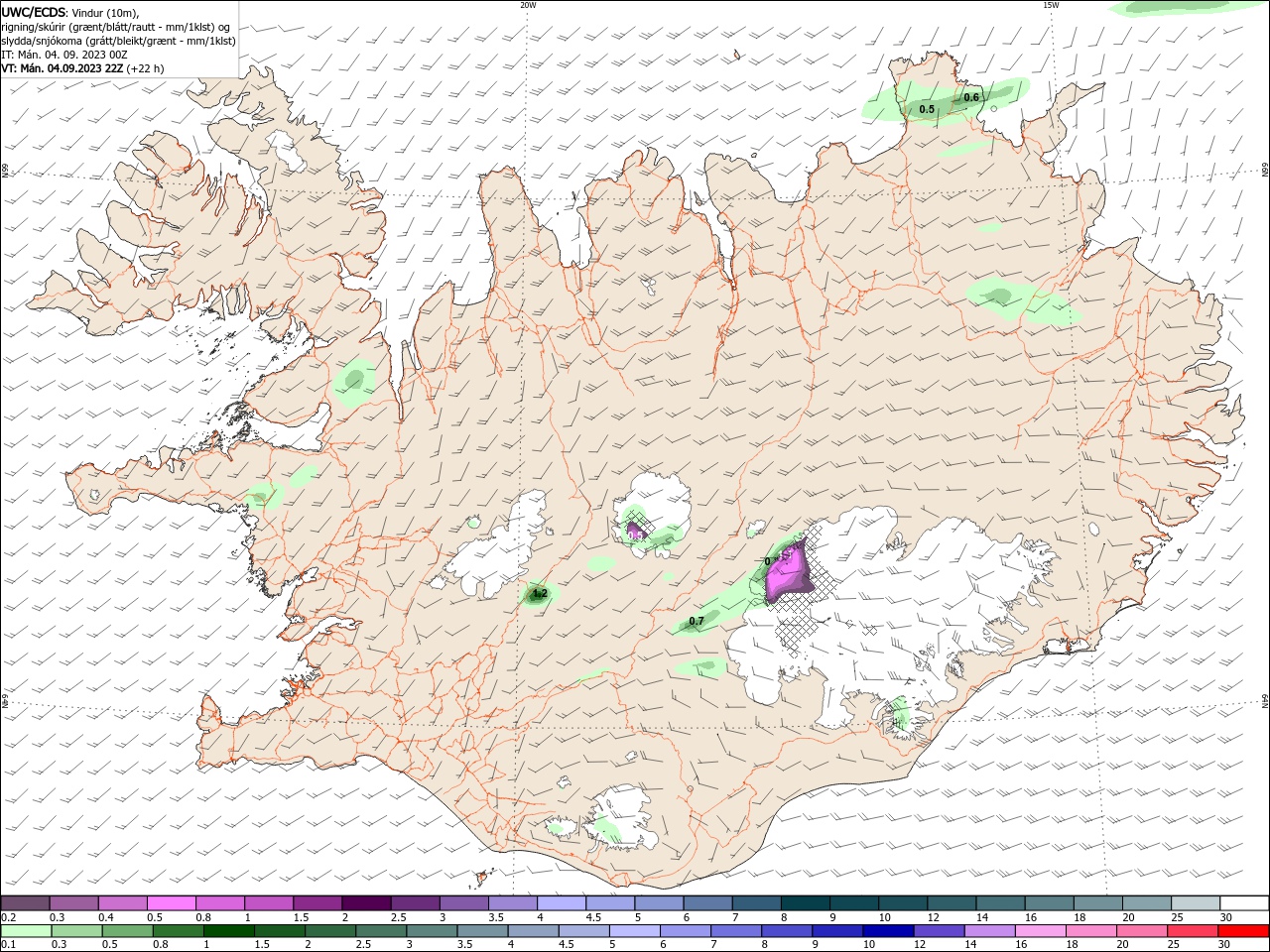Pick upper legend white swatch above 30
1270x952 pixels.
1244,903
